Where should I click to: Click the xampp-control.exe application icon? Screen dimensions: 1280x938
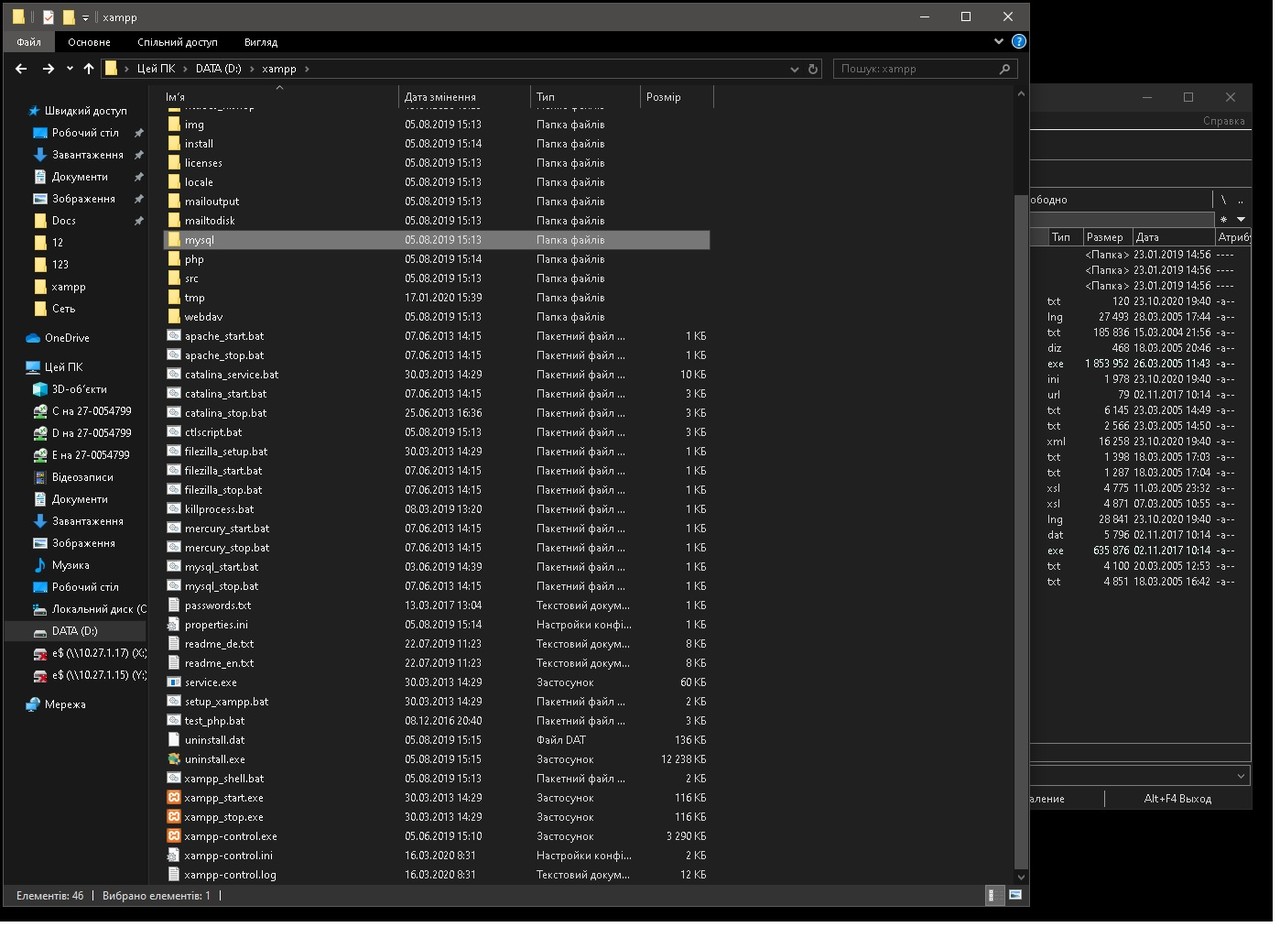click(x=173, y=836)
